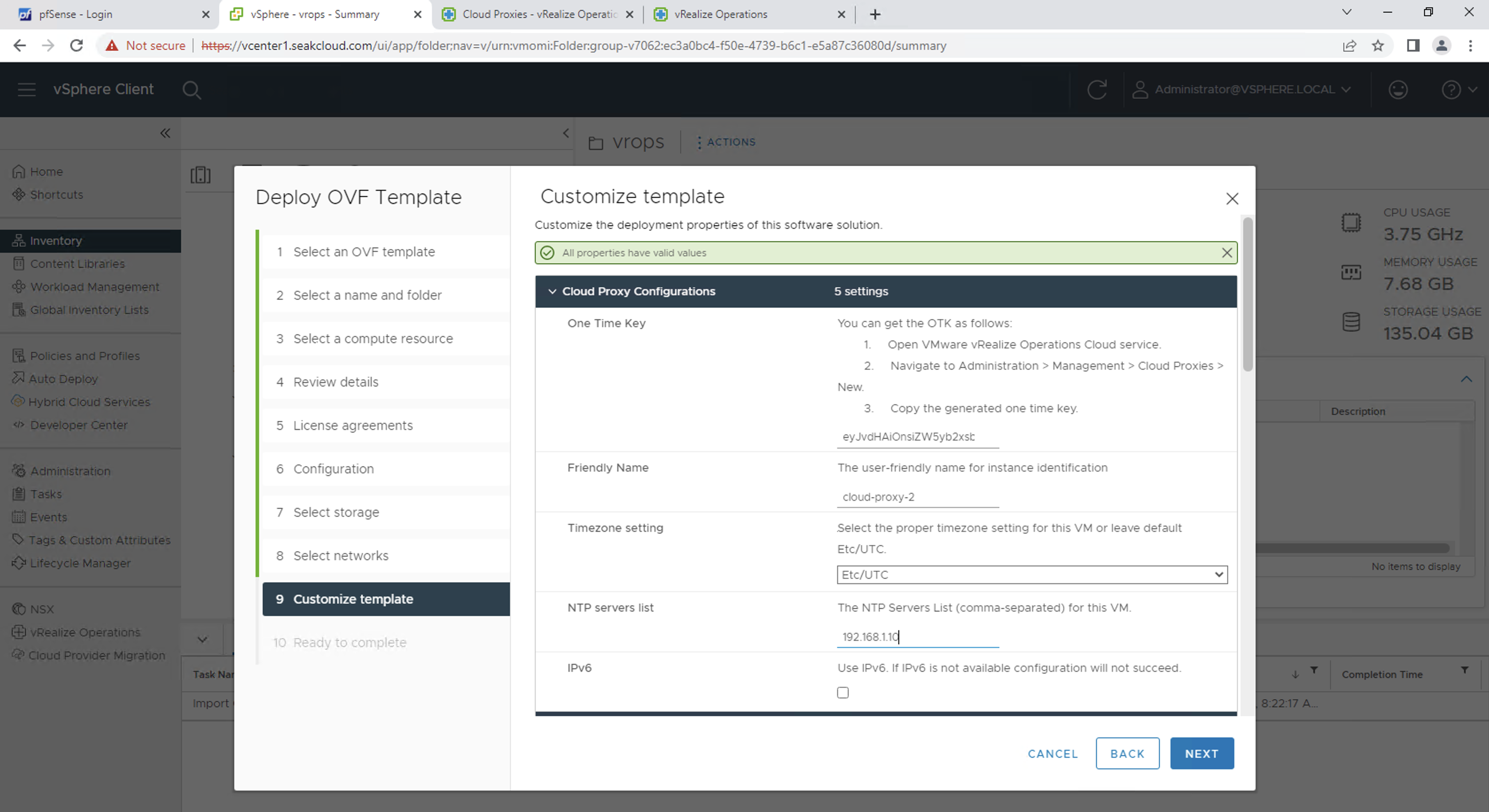This screenshot has height=812, width=1489.
Task: Click the Content Libraries icon
Action: (x=19, y=264)
